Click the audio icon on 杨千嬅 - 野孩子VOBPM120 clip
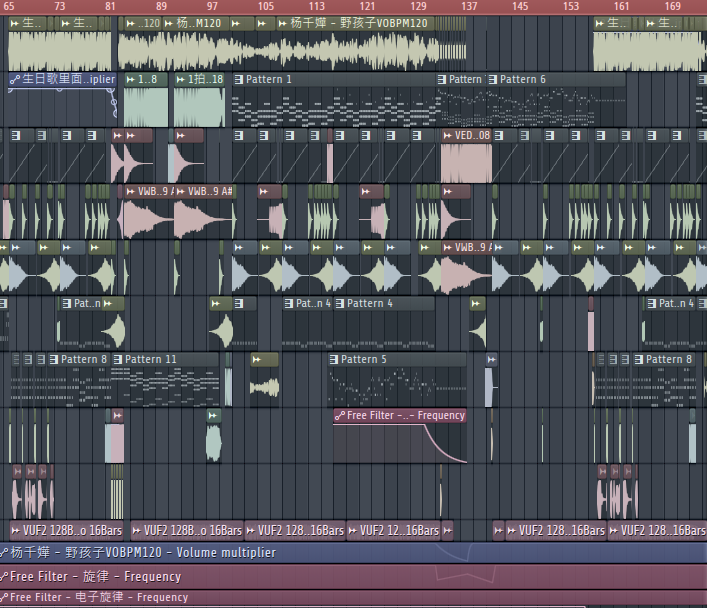The height and width of the screenshot is (608, 707). (x=281, y=23)
